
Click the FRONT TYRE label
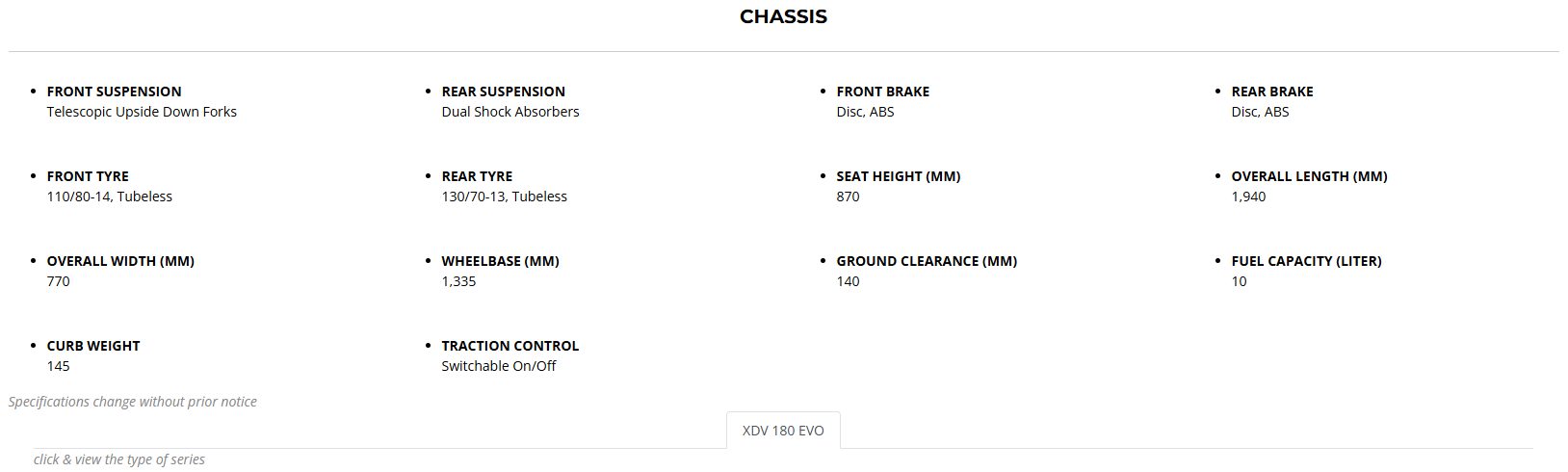[x=88, y=176]
